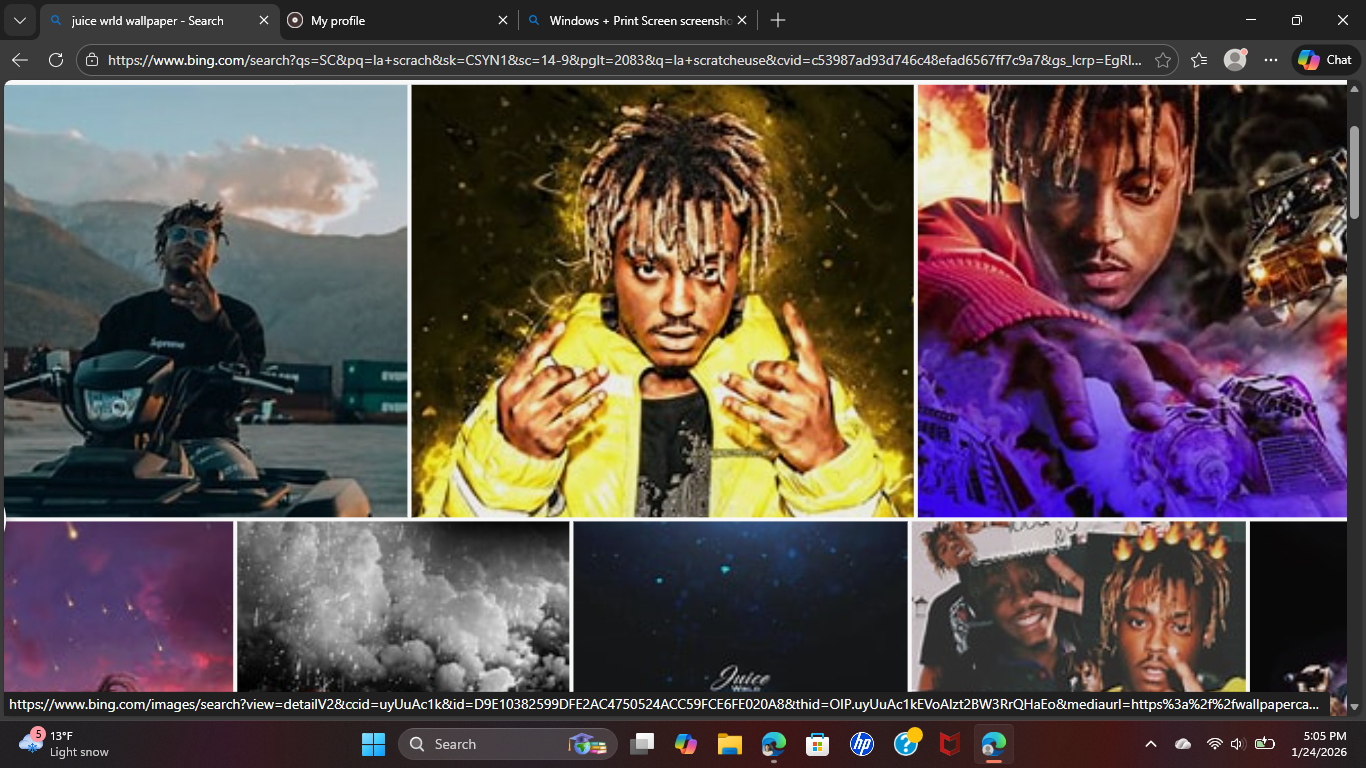Go back to the previous page
This screenshot has width=1366, height=768.
pyautogui.click(x=20, y=60)
